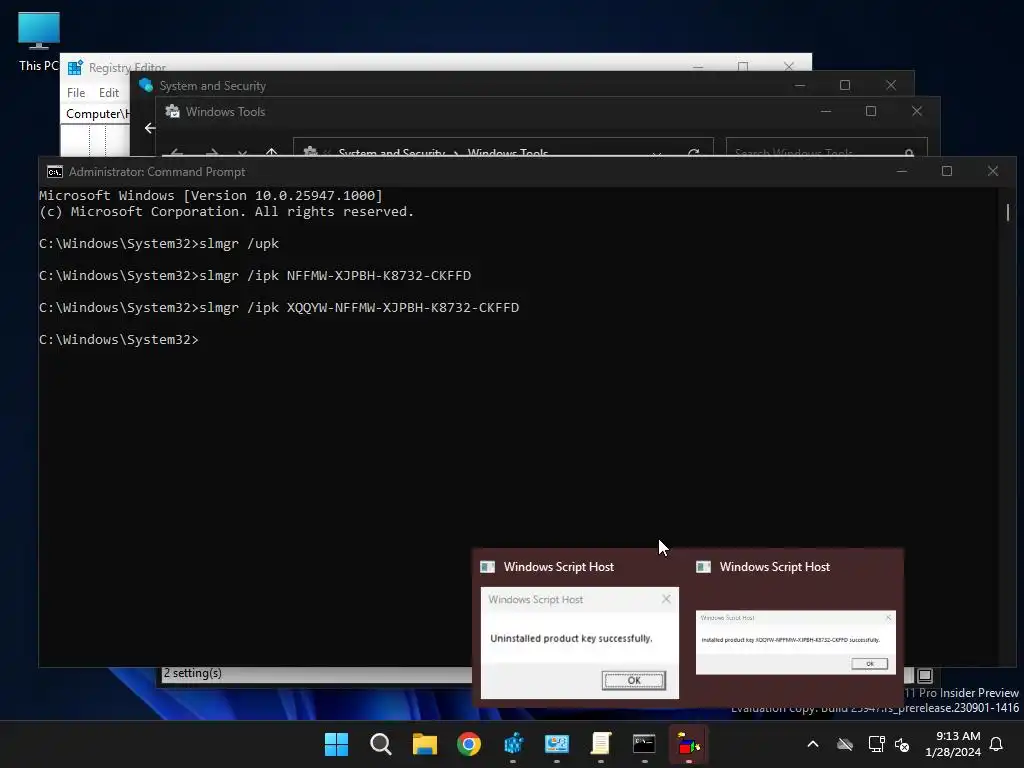Open the clock showing 9:13 AM
This screenshot has width=1024, height=768.
tap(953, 744)
